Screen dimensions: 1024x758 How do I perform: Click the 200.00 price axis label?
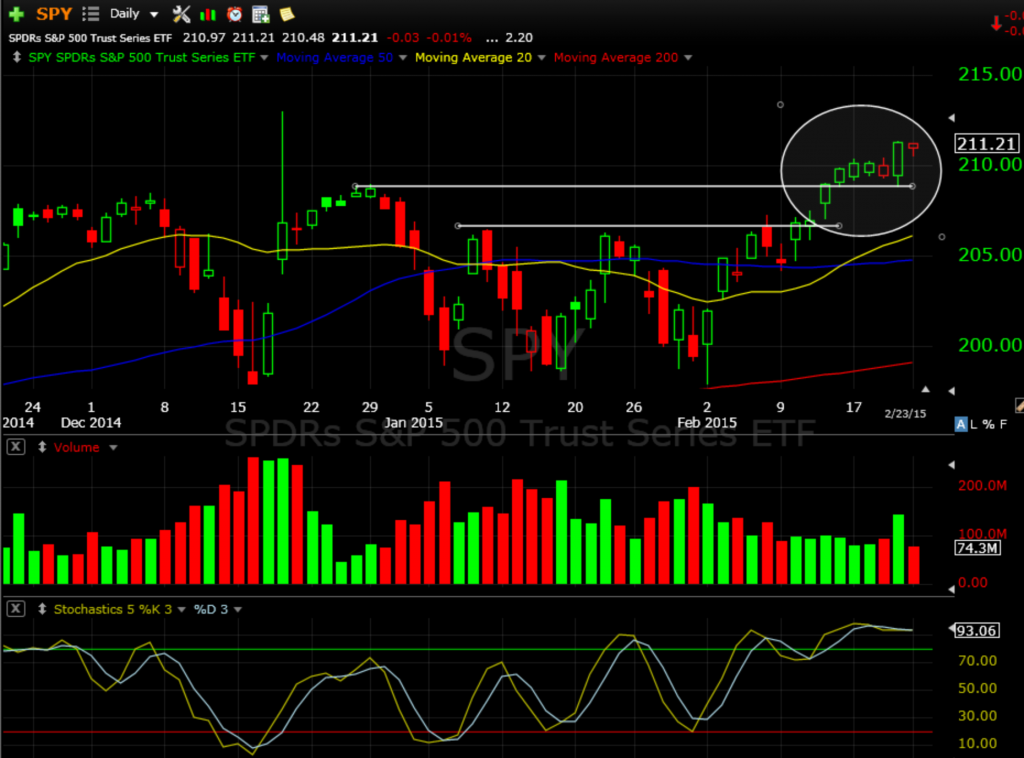(990, 345)
